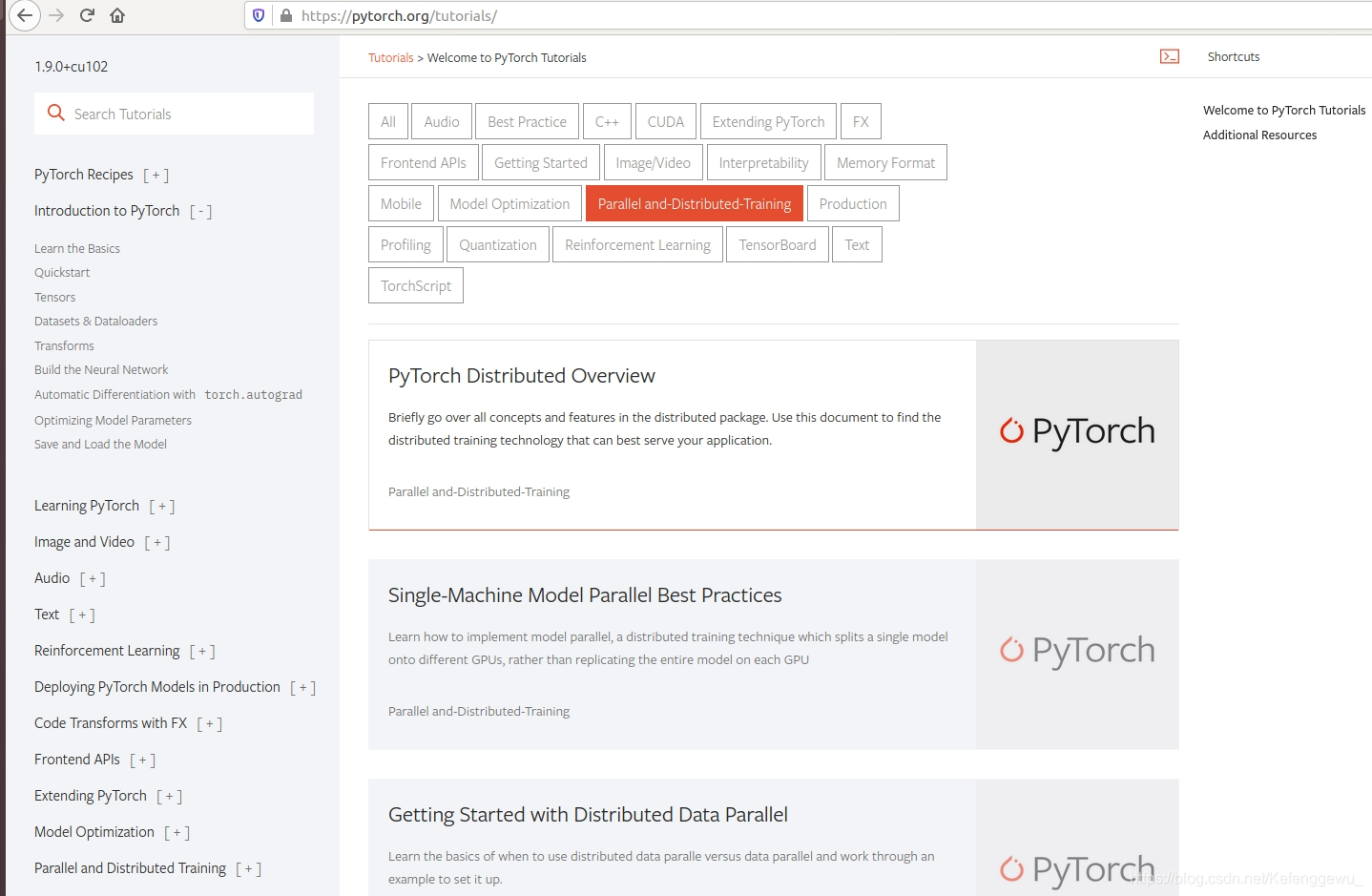This screenshot has height=896, width=1372.
Task: Filter by Extending PyTorch tag
Action: 768,121
